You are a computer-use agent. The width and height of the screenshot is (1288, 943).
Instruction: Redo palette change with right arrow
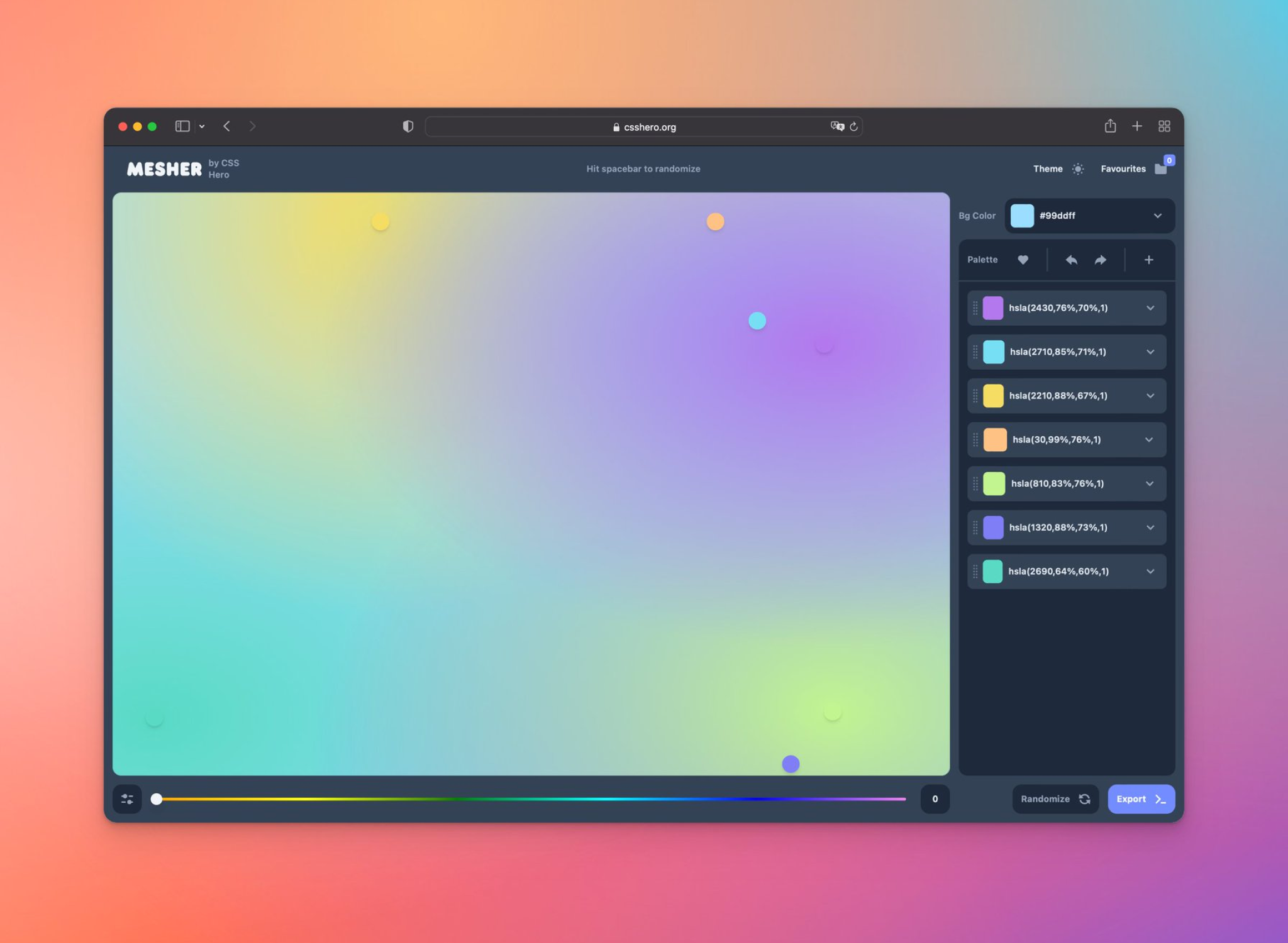[x=1101, y=260]
